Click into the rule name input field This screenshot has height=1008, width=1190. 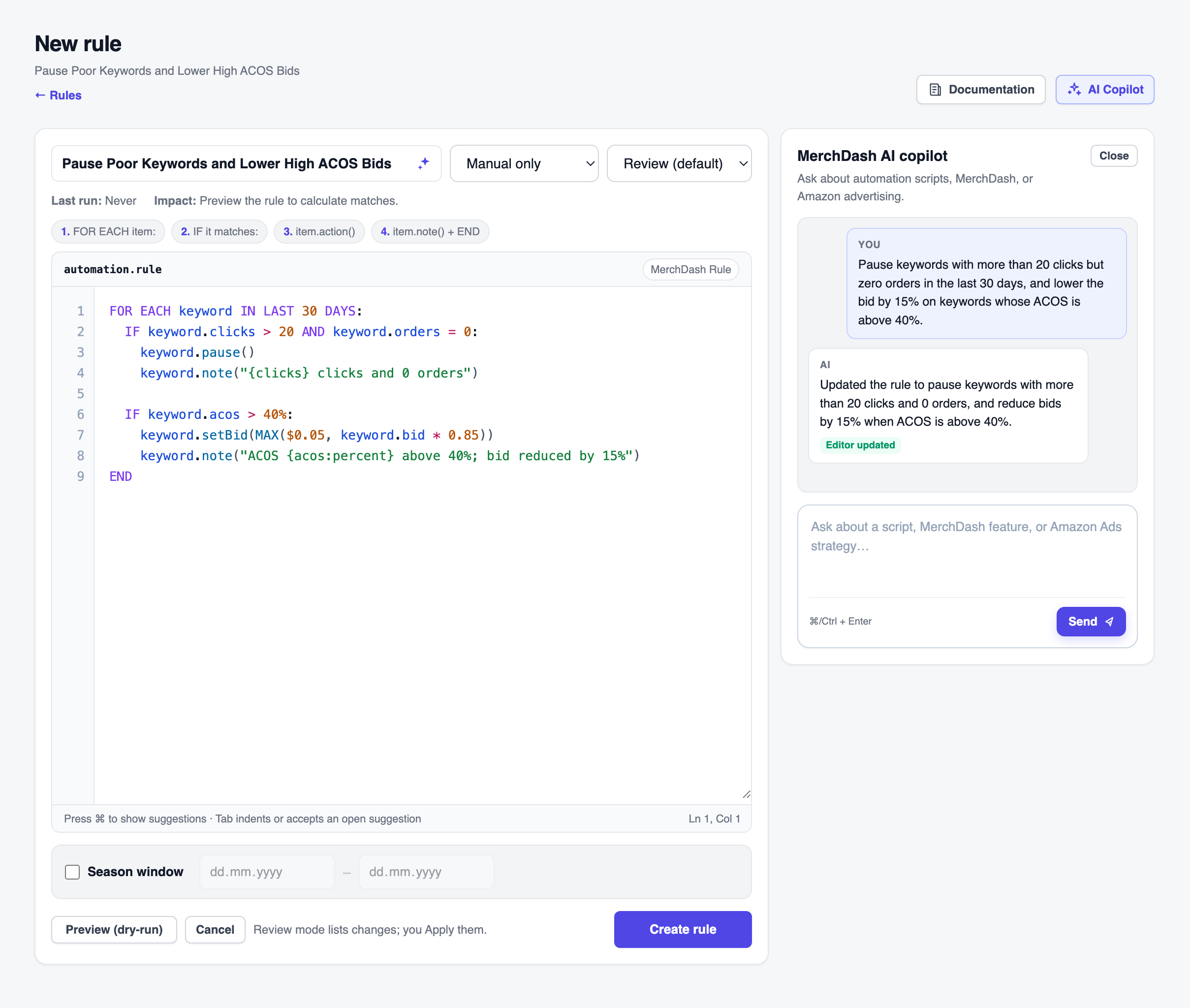(246, 163)
